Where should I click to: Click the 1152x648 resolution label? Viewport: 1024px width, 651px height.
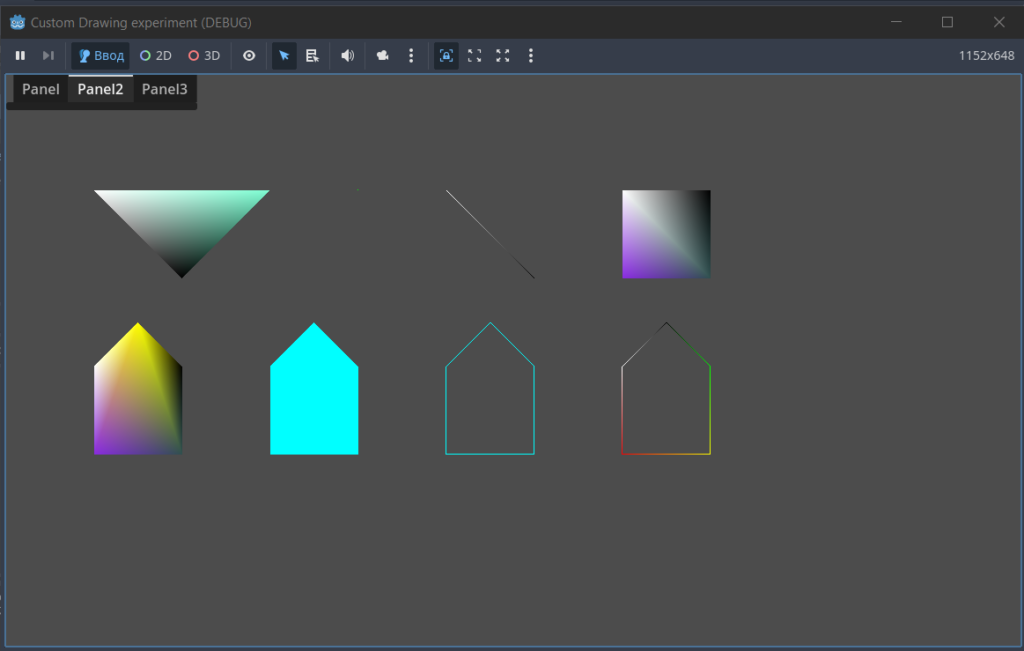[x=986, y=56]
